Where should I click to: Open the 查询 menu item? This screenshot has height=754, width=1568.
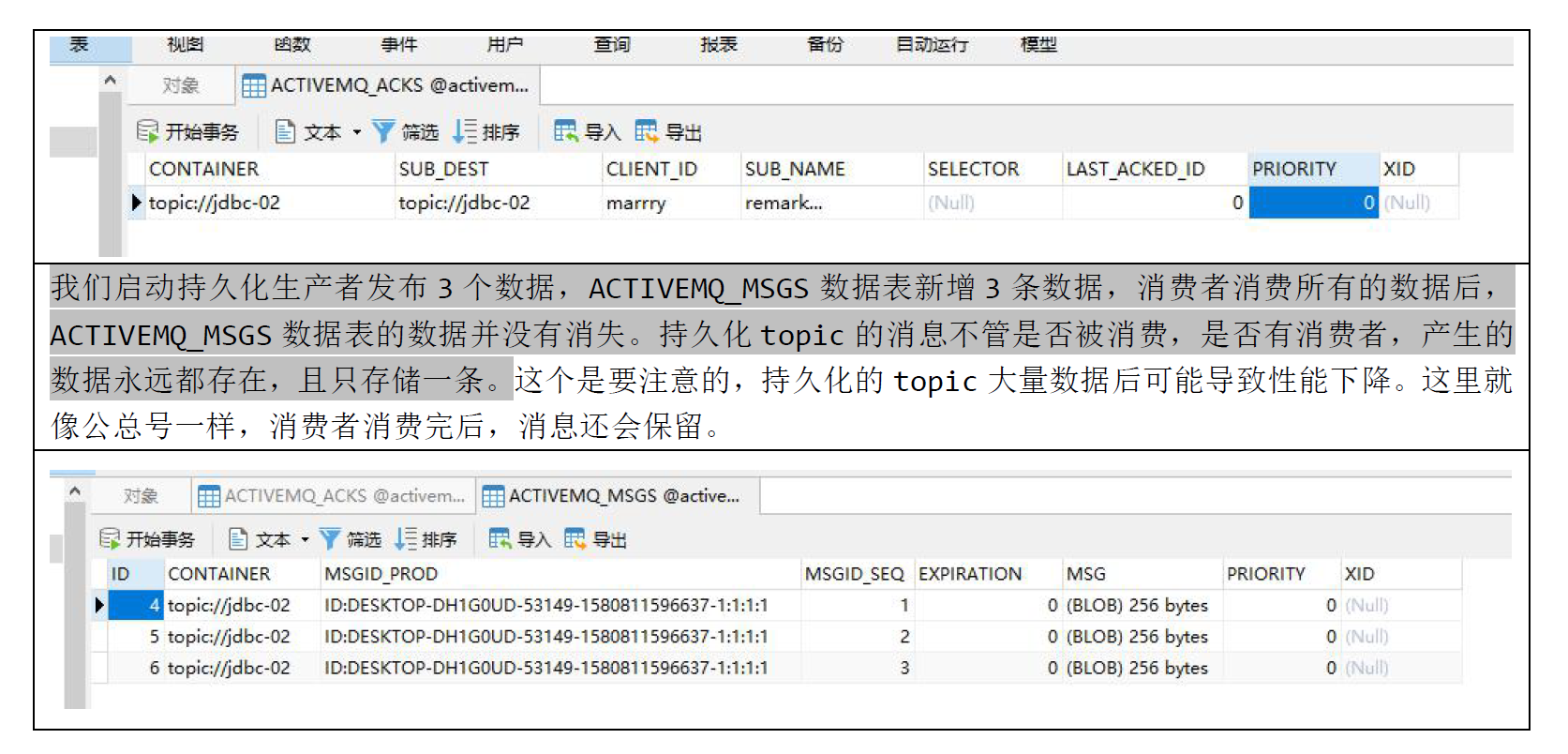coord(612,45)
